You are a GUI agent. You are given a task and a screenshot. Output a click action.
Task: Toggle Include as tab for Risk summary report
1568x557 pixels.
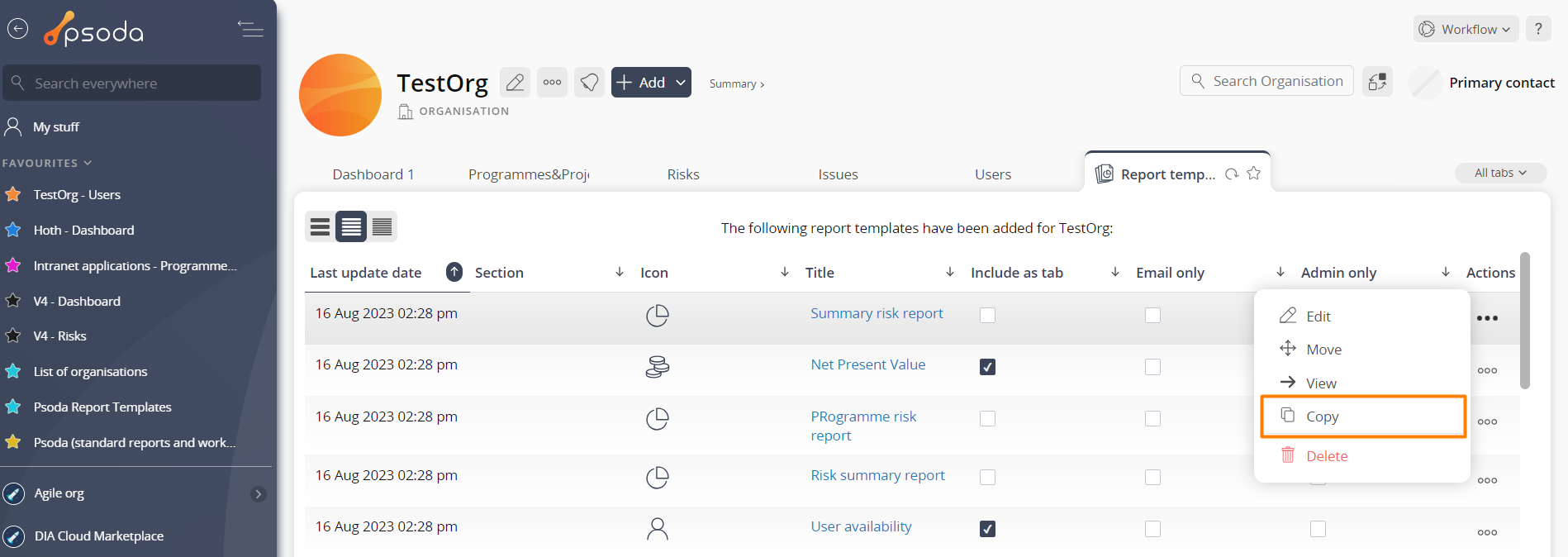987,477
